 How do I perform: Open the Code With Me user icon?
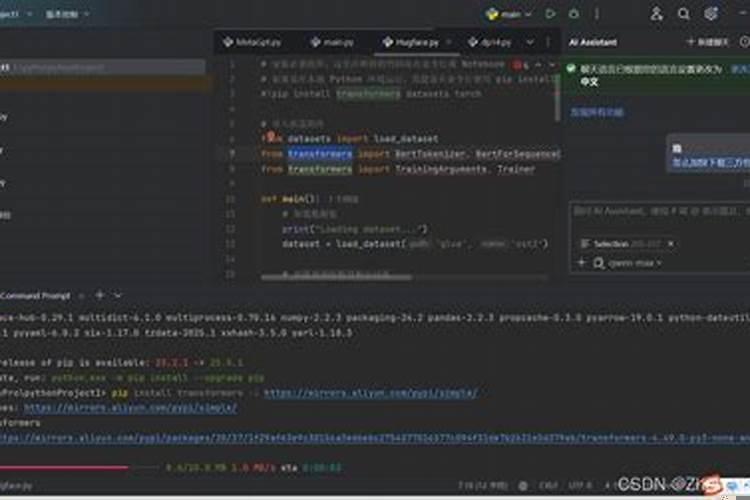point(656,14)
